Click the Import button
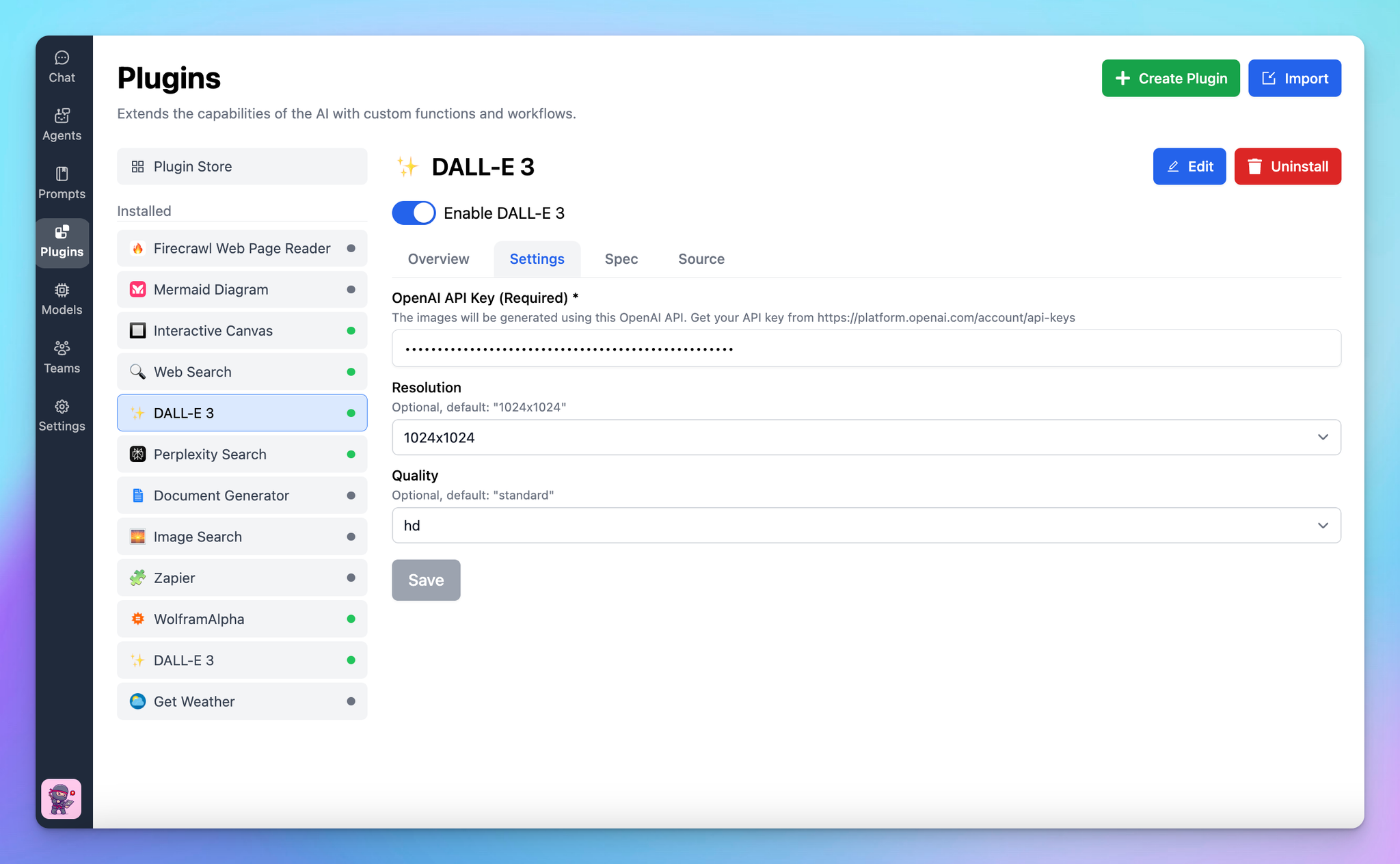1400x864 pixels. pos(1294,78)
